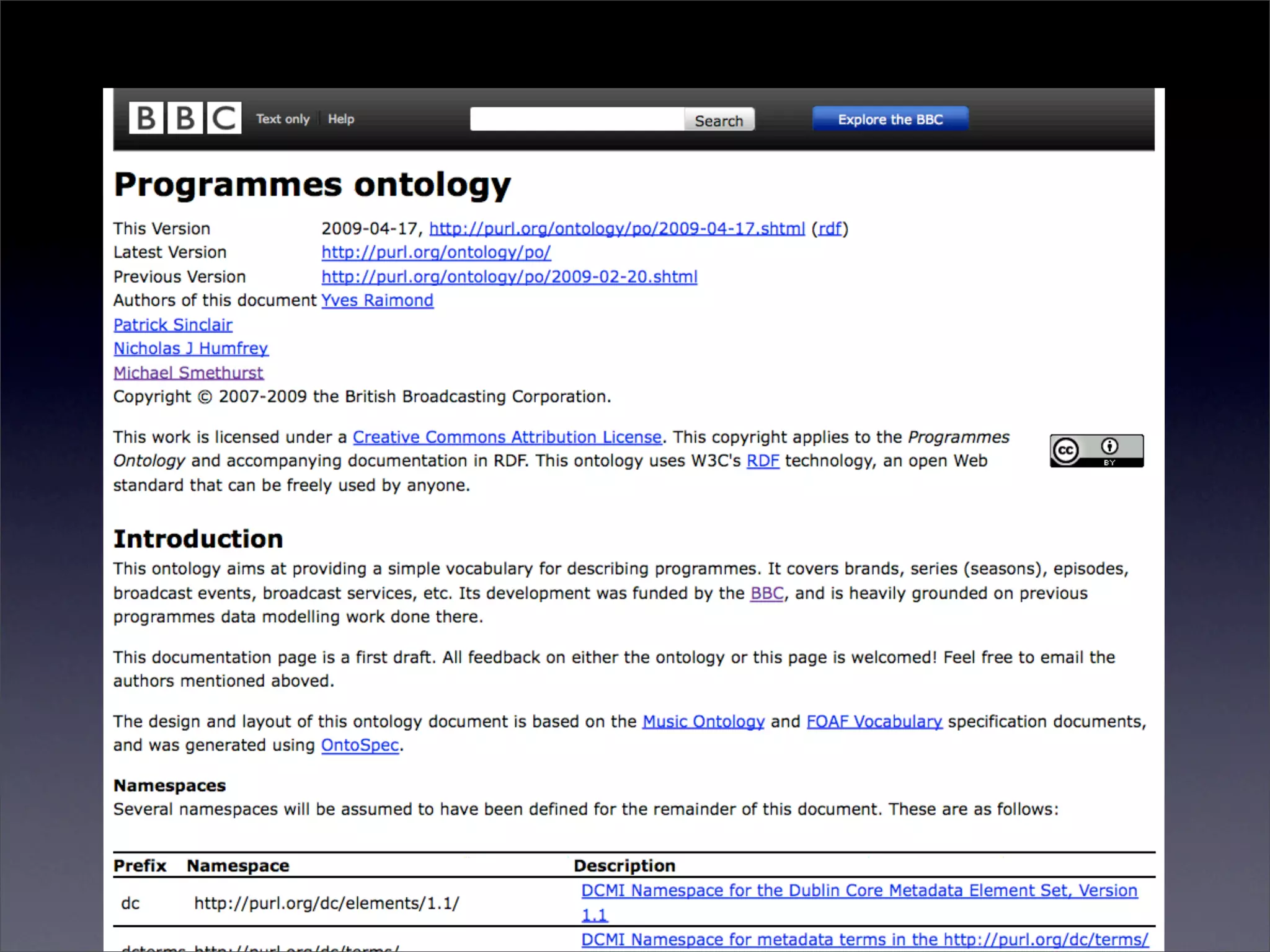Screen dimensions: 1270x952
Task: Open the 2009-04-17.shtml version link
Action: pyautogui.click(x=617, y=229)
